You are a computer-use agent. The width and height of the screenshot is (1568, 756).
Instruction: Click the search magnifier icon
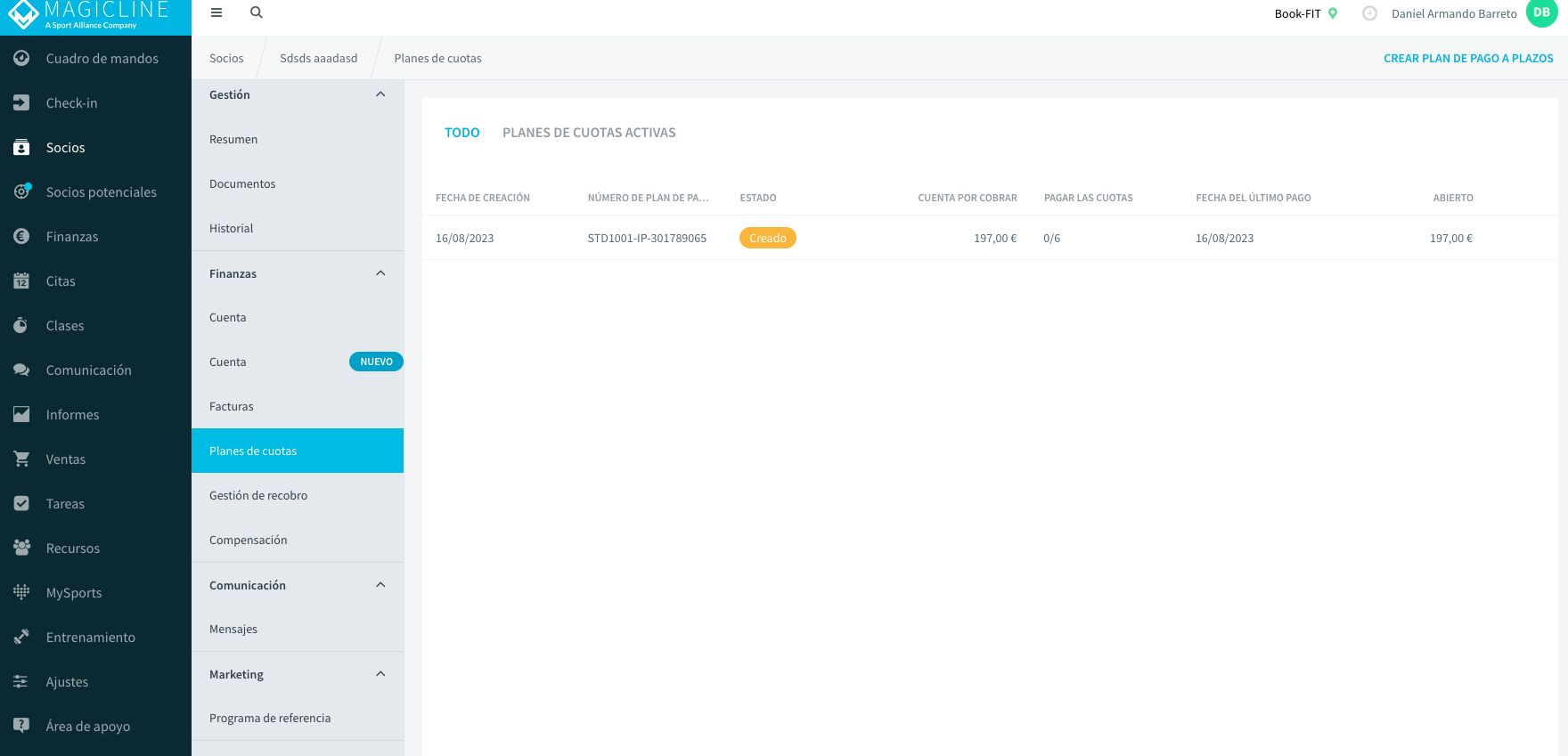click(x=257, y=12)
